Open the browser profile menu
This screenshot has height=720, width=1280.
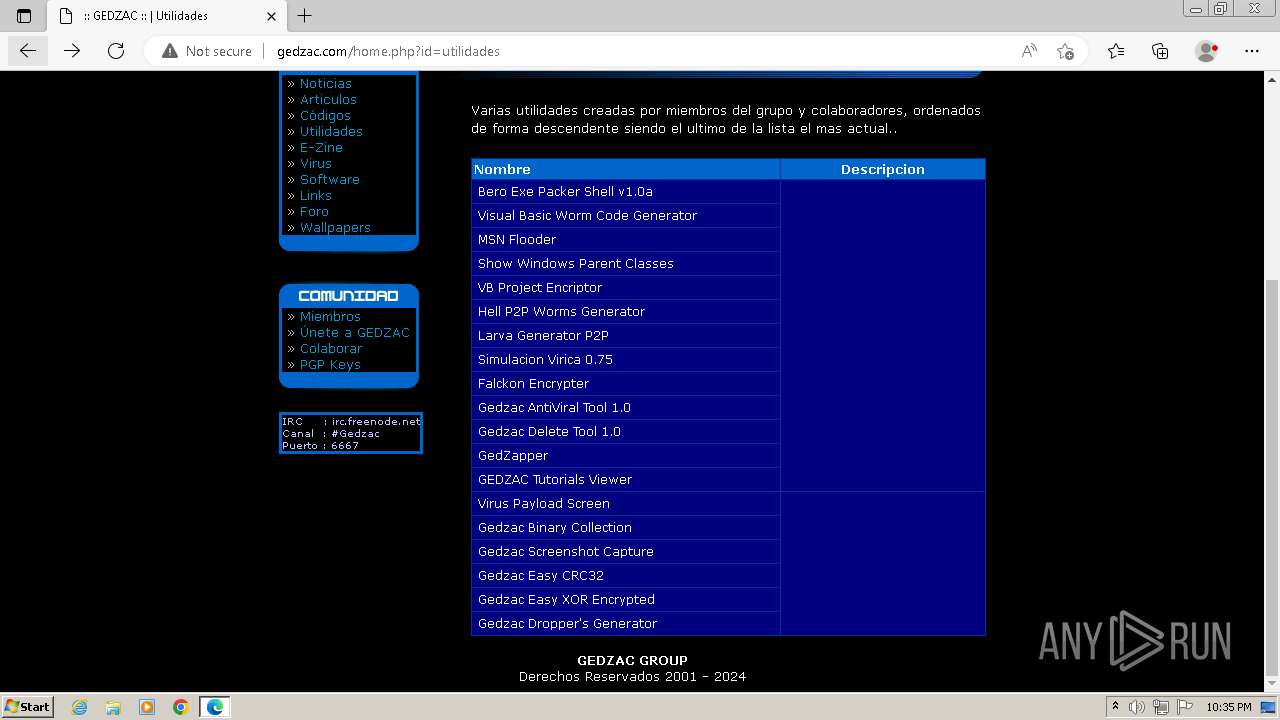point(1206,51)
